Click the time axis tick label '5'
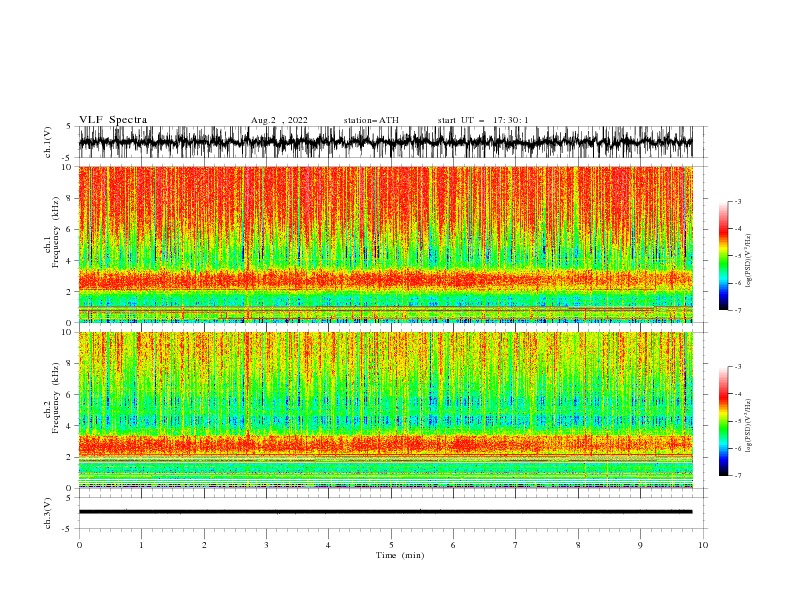 pyautogui.click(x=391, y=545)
